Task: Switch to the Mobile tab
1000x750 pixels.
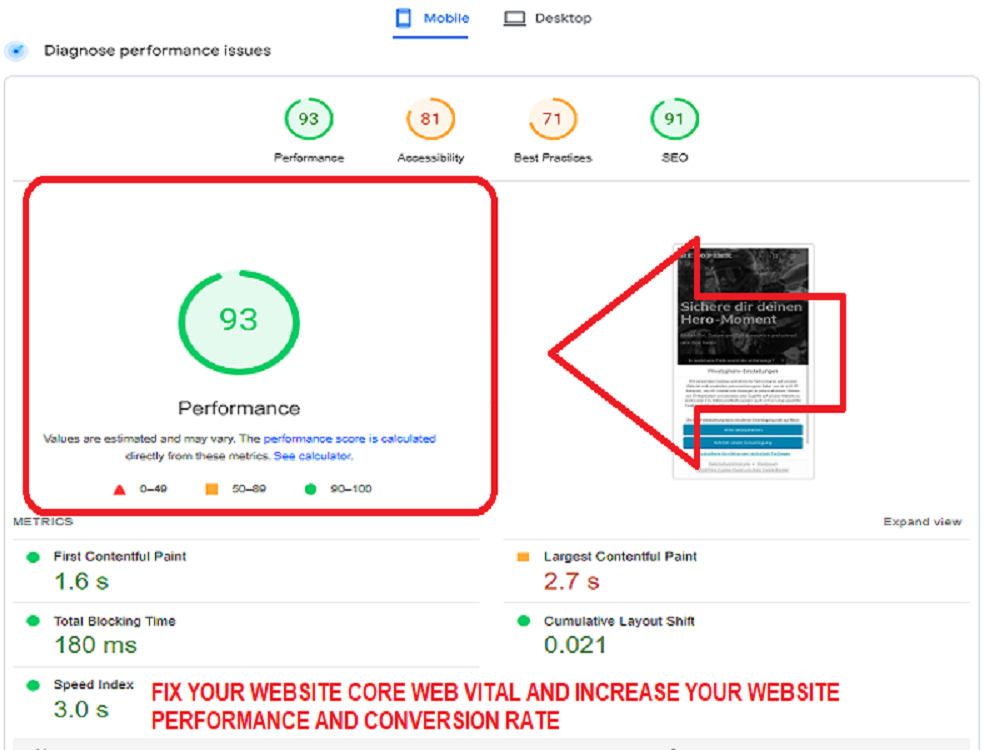Action: click(431, 18)
